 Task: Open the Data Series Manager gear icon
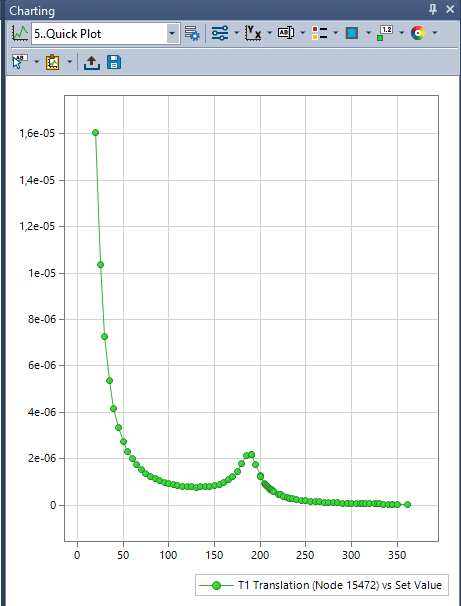tap(192, 34)
